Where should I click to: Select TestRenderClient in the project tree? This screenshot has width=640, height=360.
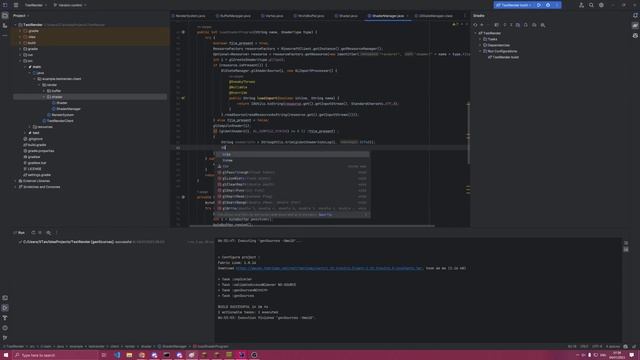[58, 121]
